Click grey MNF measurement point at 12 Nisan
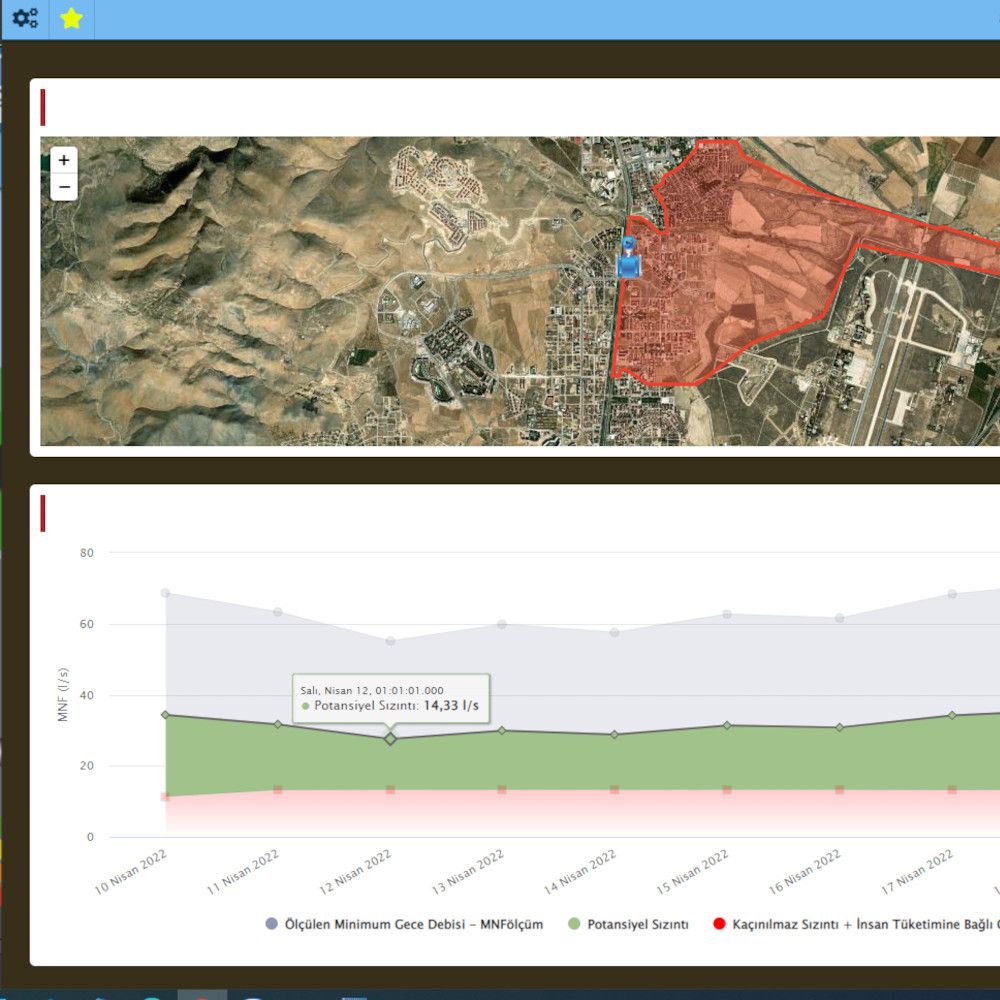 tap(390, 641)
